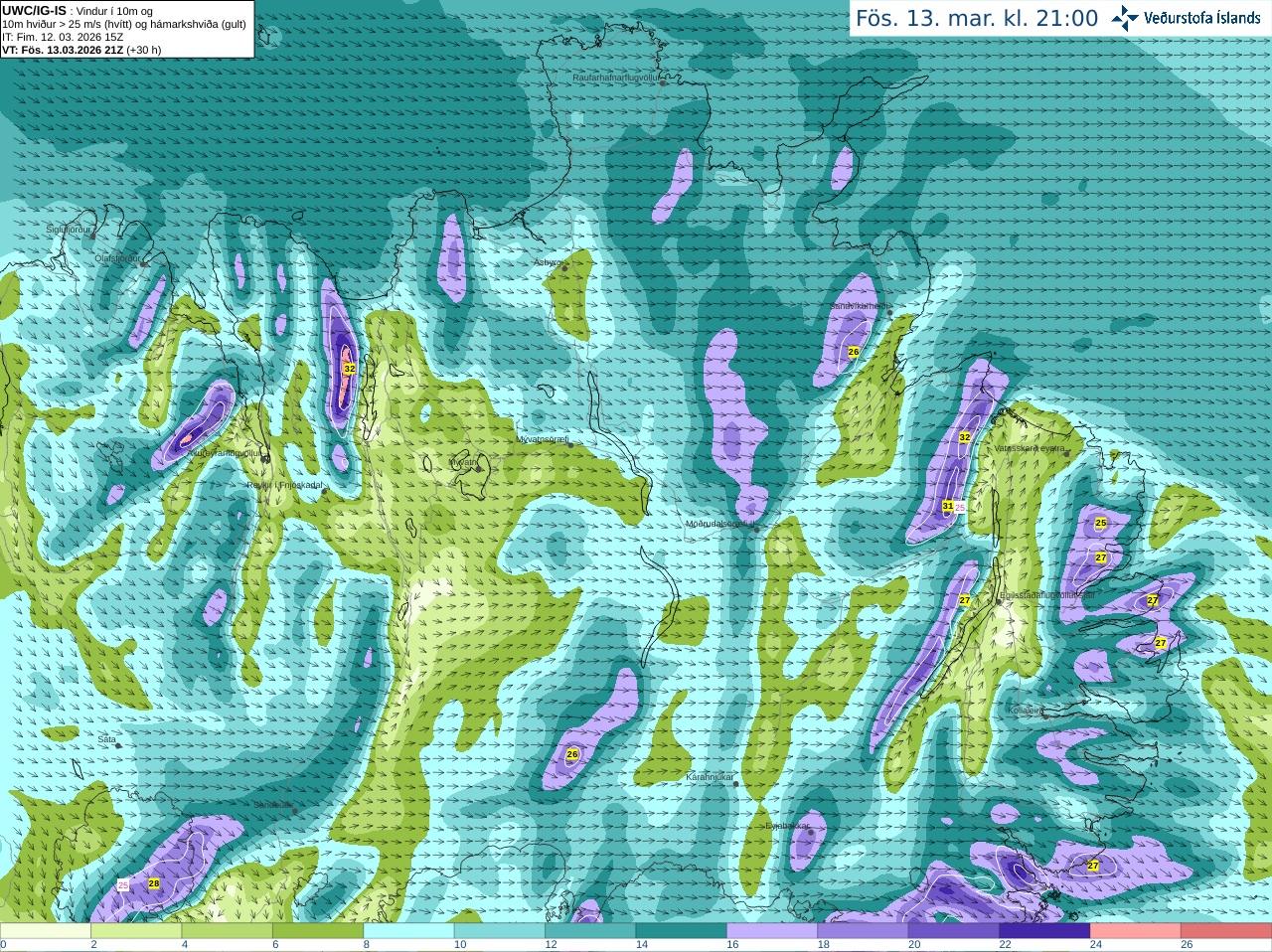The image size is (1272, 952).
Task: Pick the deep violet 20–22 m/s legend swatch
Action: pos(954,931)
